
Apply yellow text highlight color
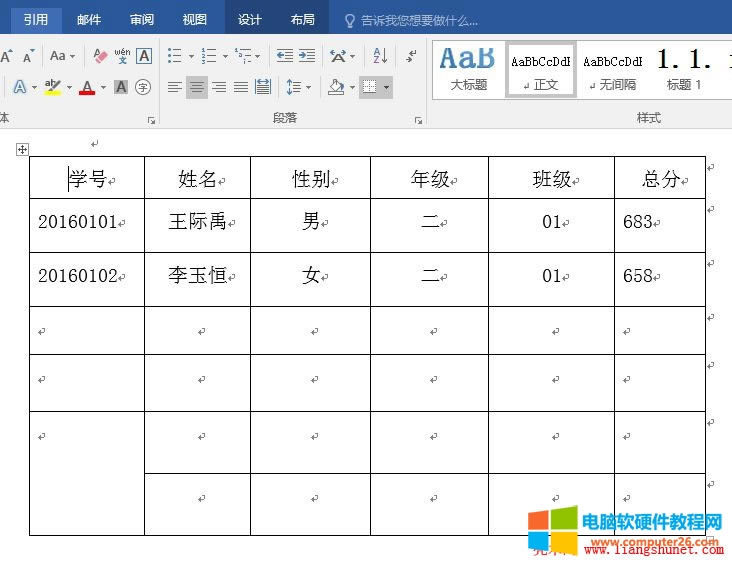point(53,87)
